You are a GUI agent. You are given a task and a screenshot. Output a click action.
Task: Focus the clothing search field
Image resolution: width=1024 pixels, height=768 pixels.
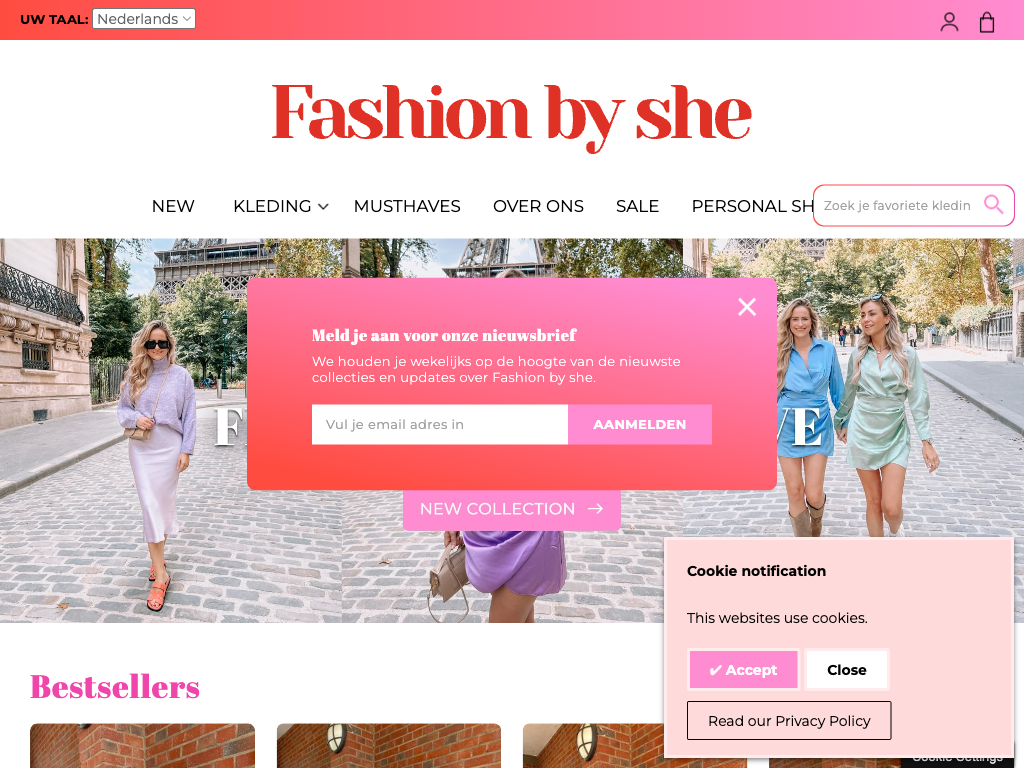tap(899, 206)
